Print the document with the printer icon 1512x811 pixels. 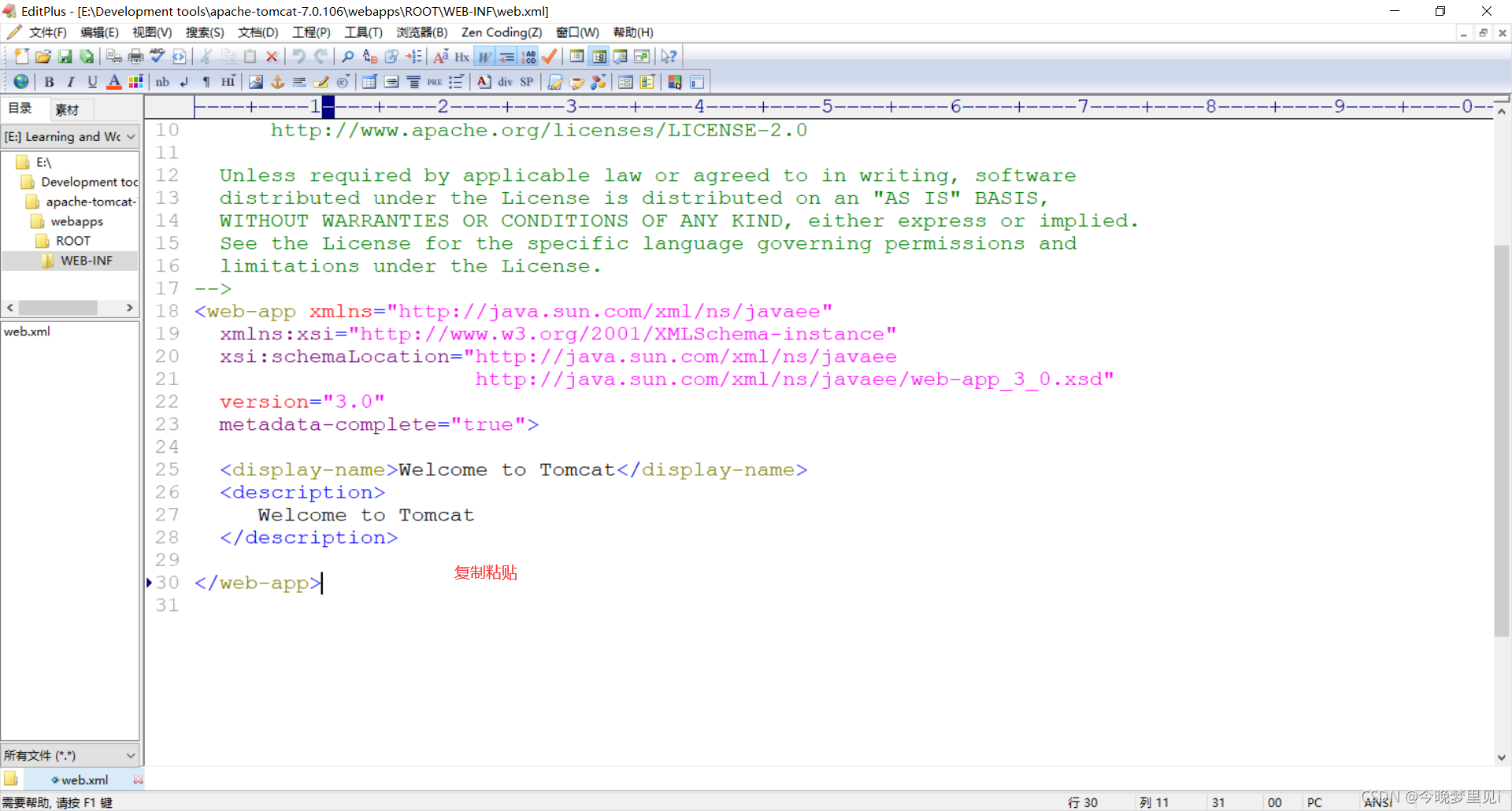(135, 57)
